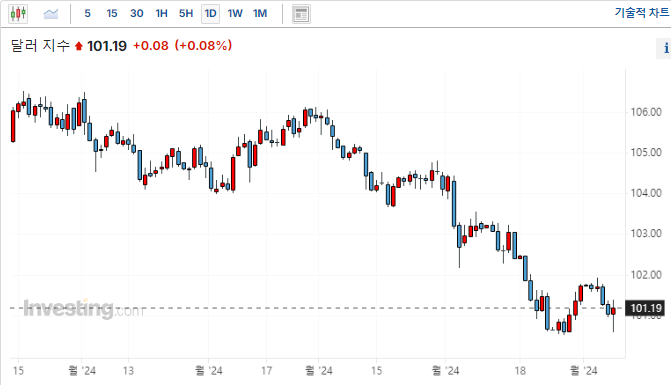Click the 102.00 price axis label

tap(646, 275)
